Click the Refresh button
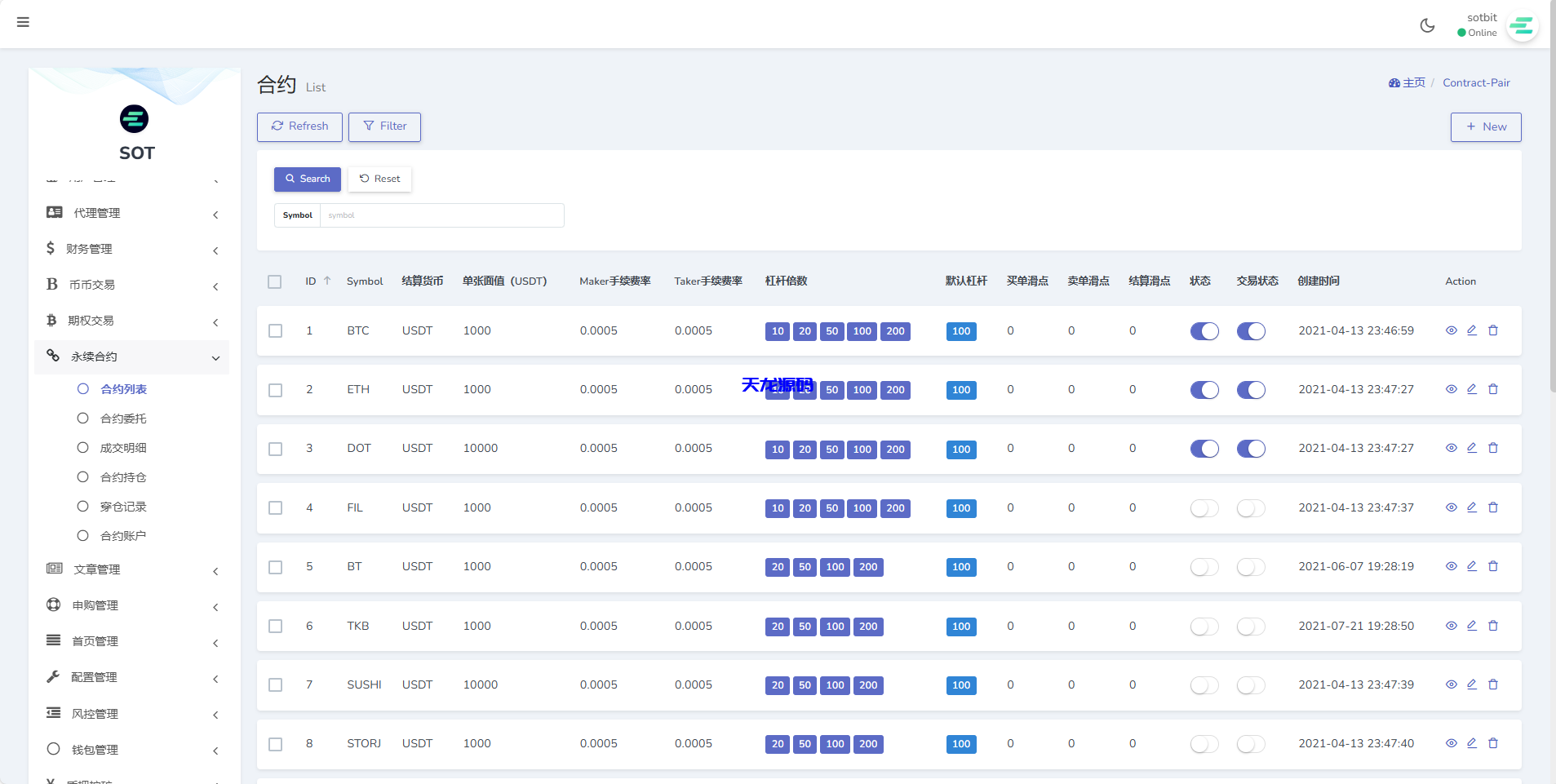Screen dimensions: 1556x784 click(299, 126)
